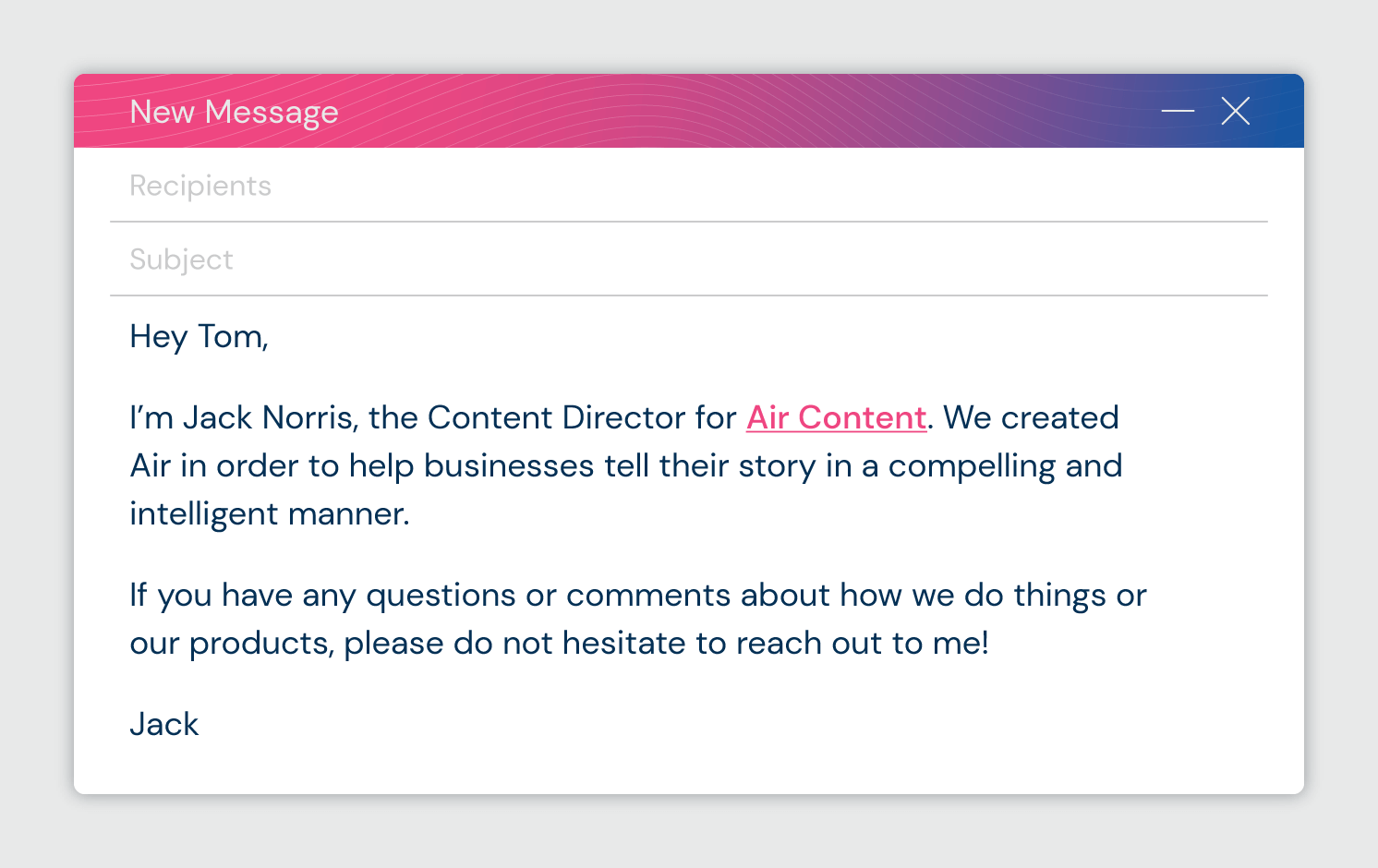Open the Air Content hyperlink
1378x868 pixels.
(836, 418)
